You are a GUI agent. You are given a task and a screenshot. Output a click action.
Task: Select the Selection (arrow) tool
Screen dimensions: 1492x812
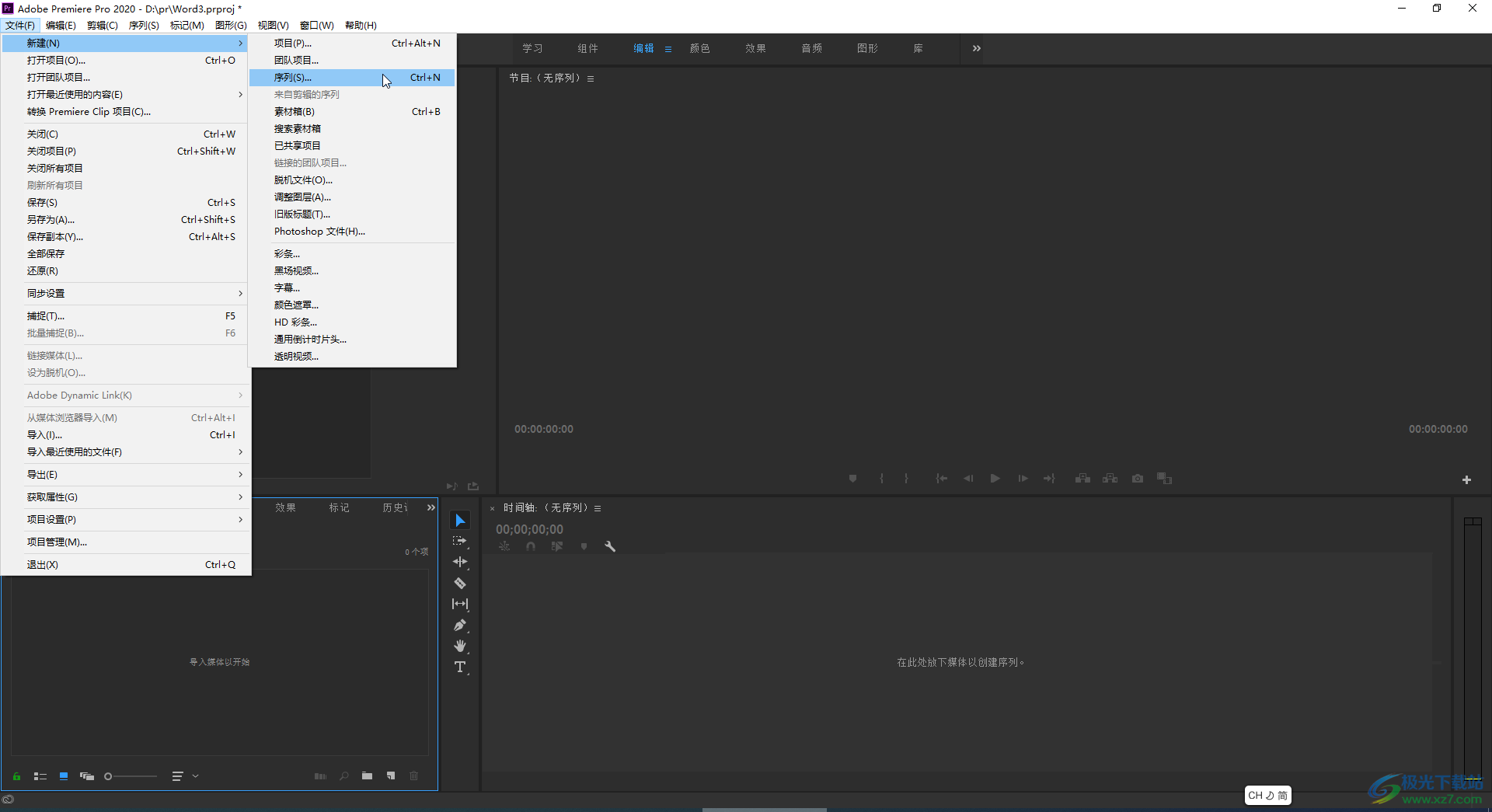[460, 520]
